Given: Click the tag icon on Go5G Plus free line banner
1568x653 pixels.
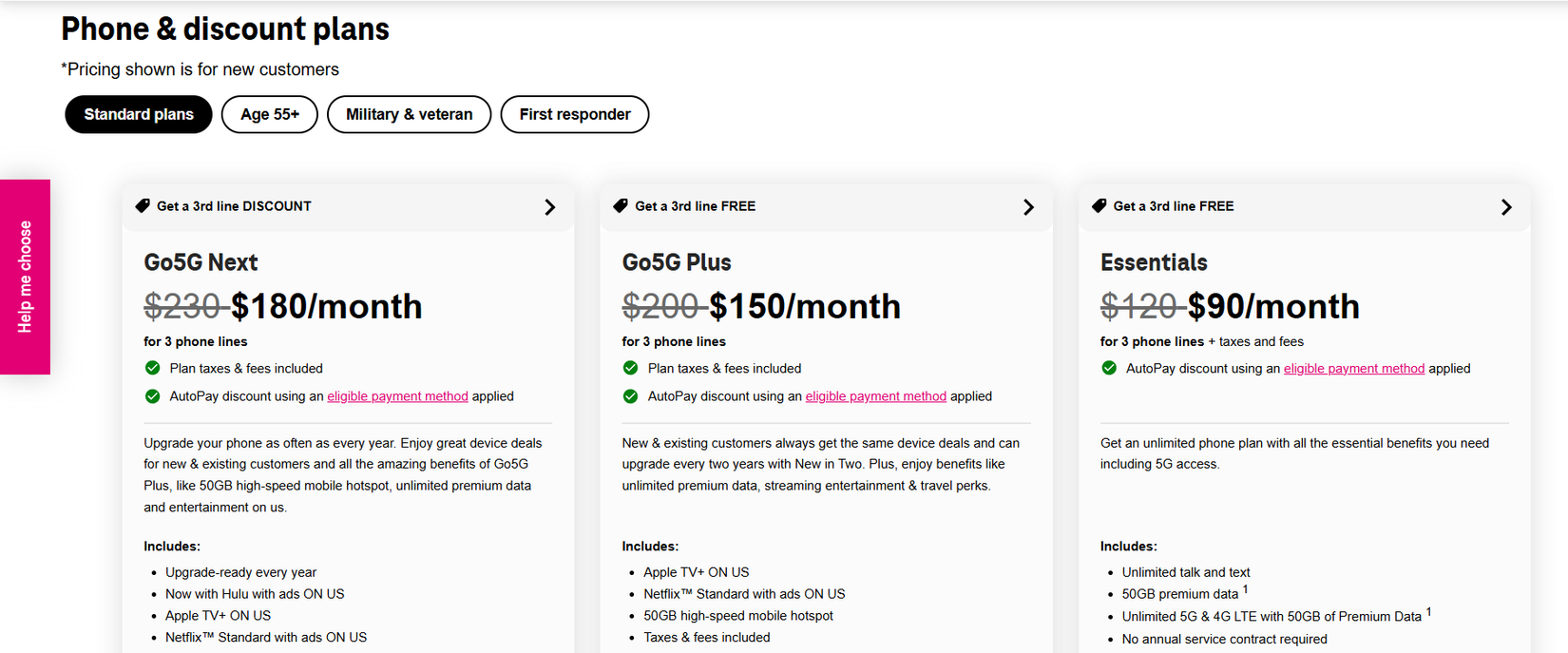Looking at the screenshot, I should coord(622,205).
